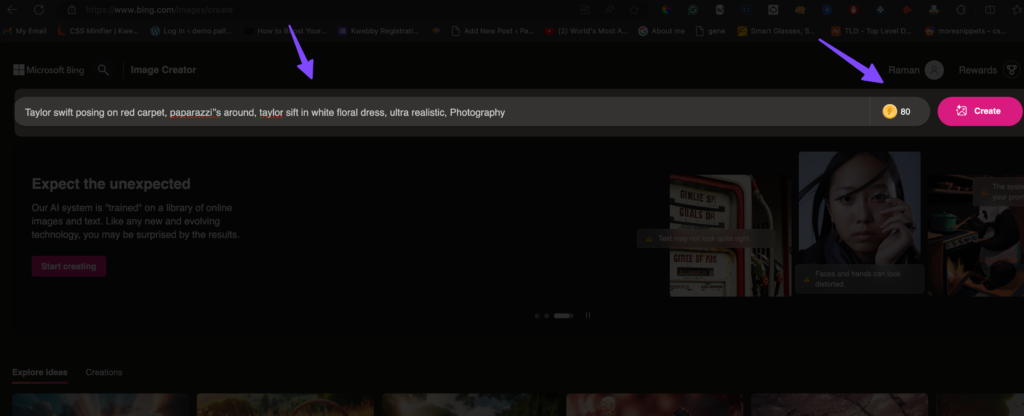The height and width of the screenshot is (416, 1024).
Task: Click the browser back arrow
Action: point(12,9)
